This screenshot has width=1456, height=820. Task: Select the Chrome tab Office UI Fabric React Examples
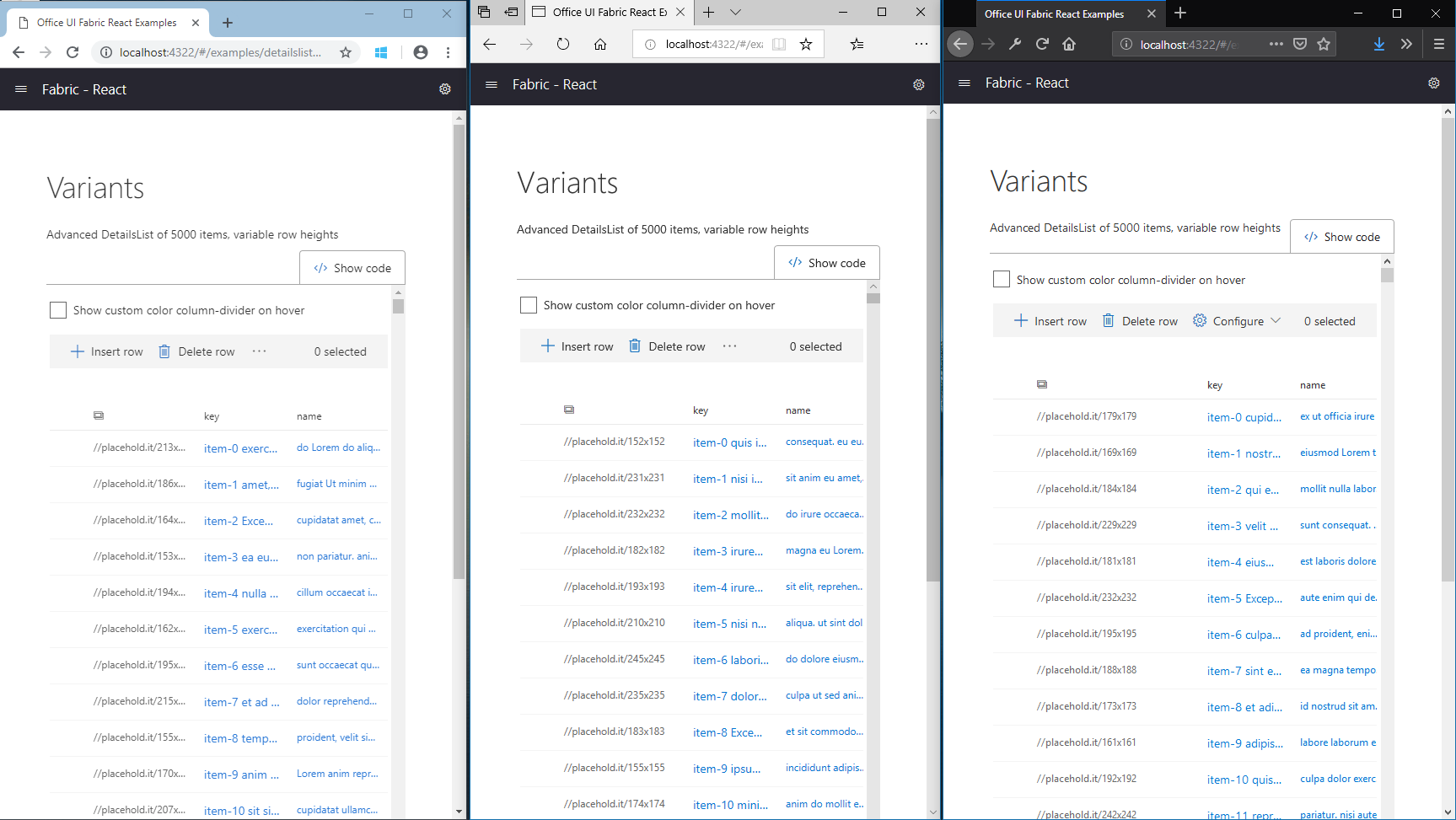point(106,23)
